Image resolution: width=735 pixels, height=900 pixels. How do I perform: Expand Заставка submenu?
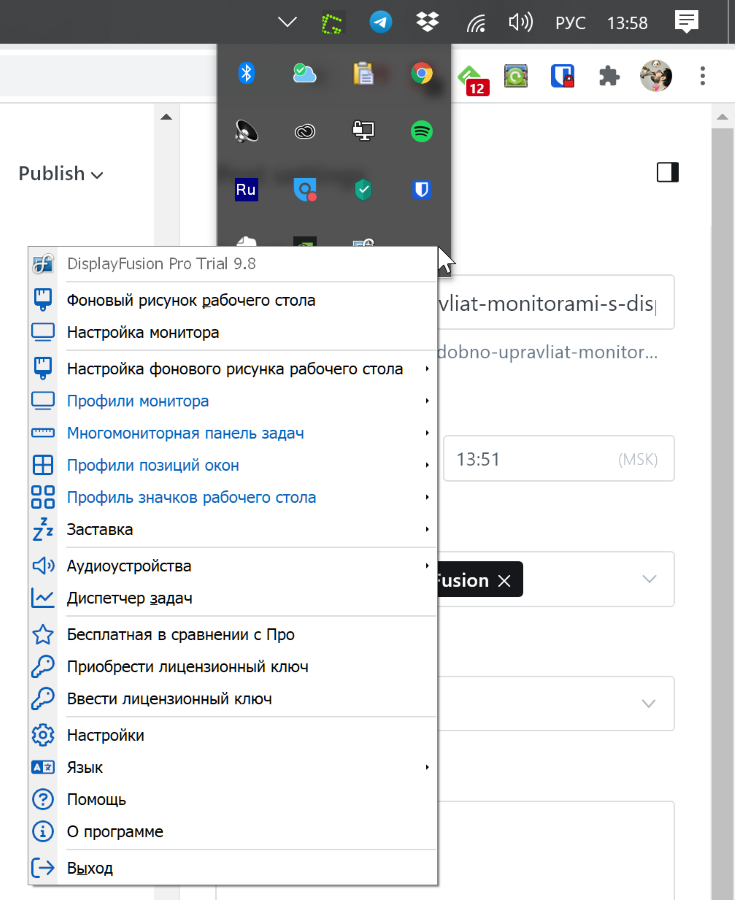click(234, 529)
